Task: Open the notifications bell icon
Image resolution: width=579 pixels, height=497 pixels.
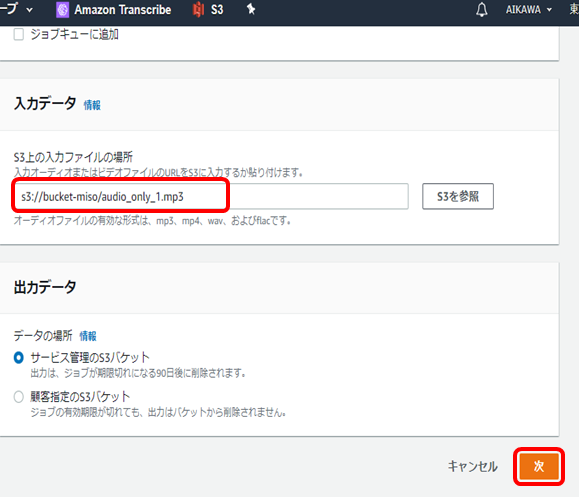Action: pos(482,10)
